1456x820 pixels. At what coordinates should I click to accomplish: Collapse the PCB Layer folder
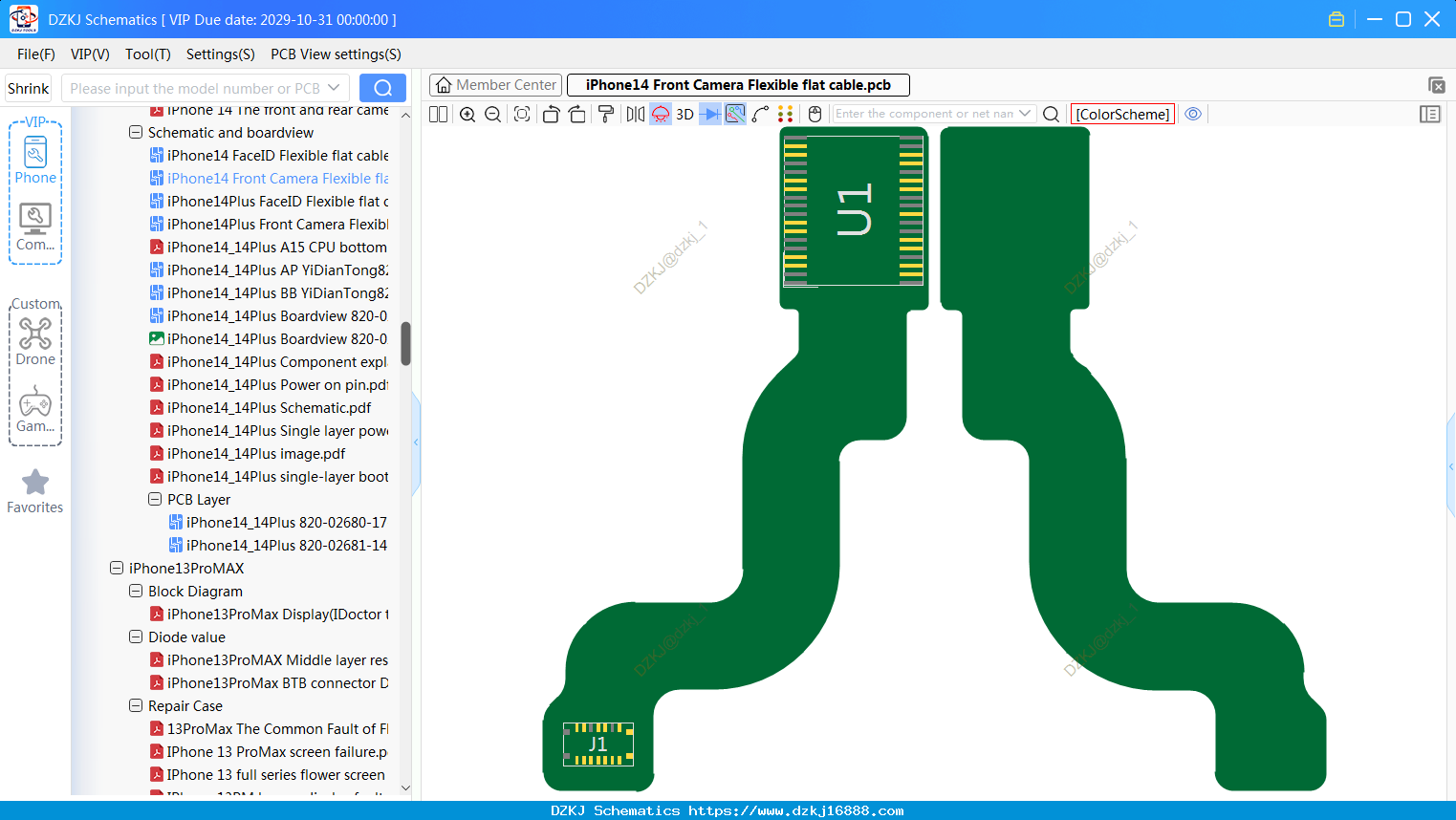pyautogui.click(x=155, y=499)
